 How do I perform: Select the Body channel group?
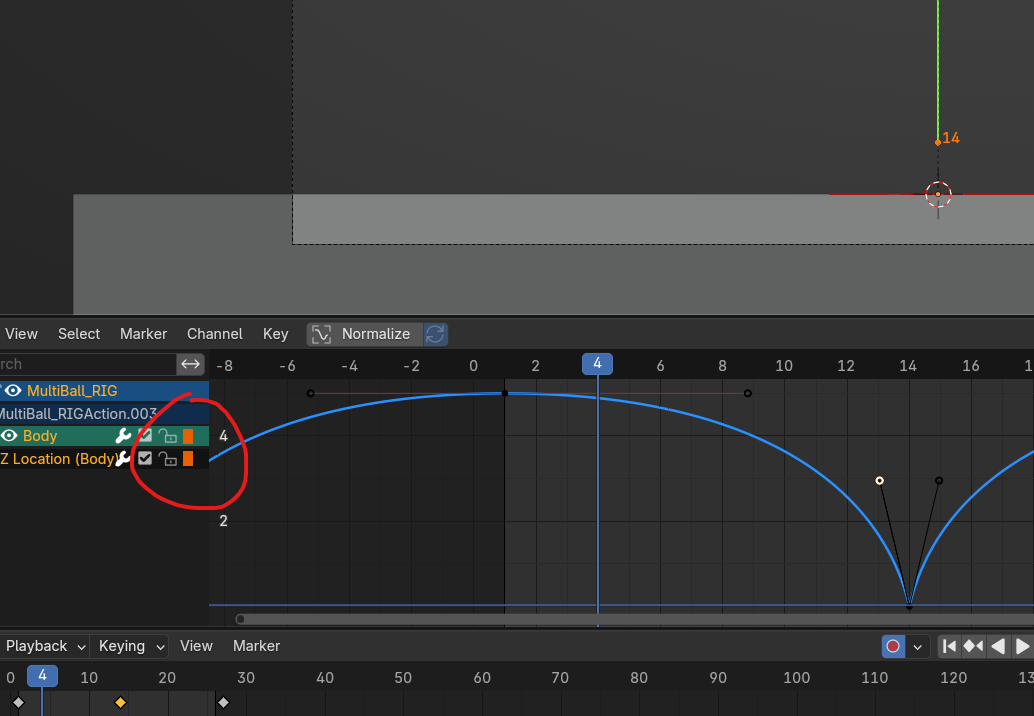104,436
